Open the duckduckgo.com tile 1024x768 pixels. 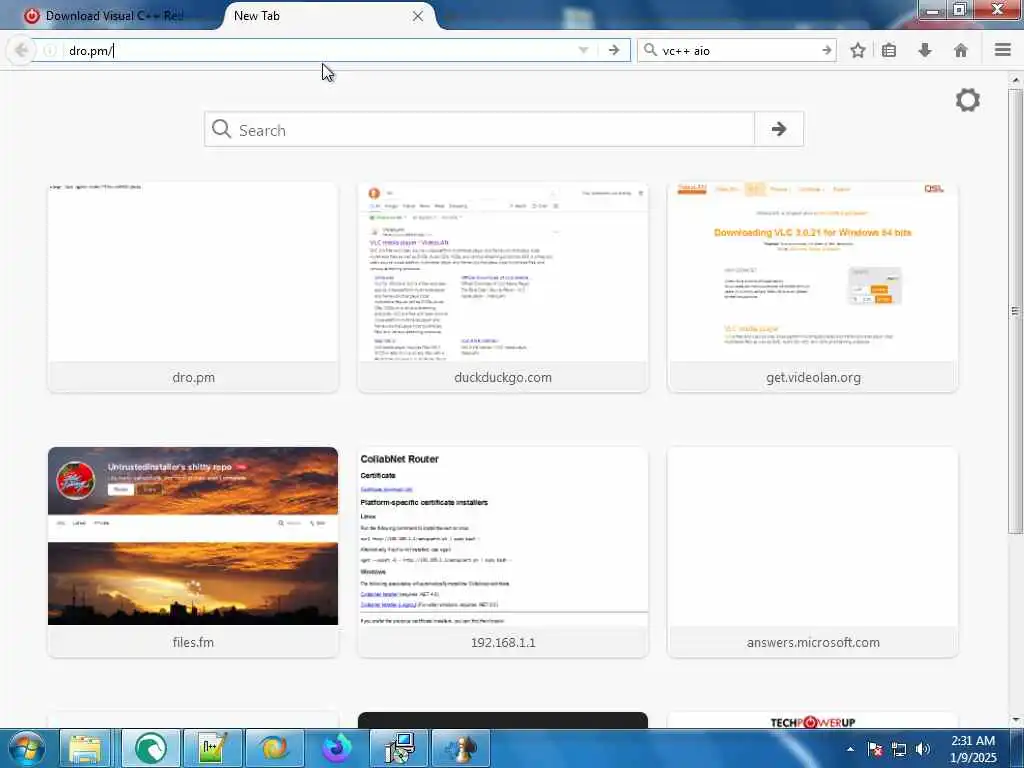503,288
